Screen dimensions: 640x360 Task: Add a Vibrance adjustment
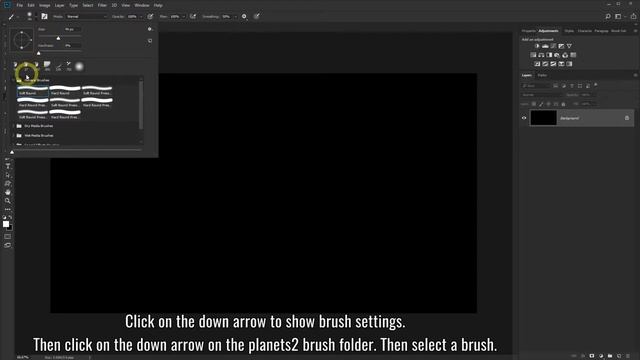pyautogui.click(x=569, y=46)
